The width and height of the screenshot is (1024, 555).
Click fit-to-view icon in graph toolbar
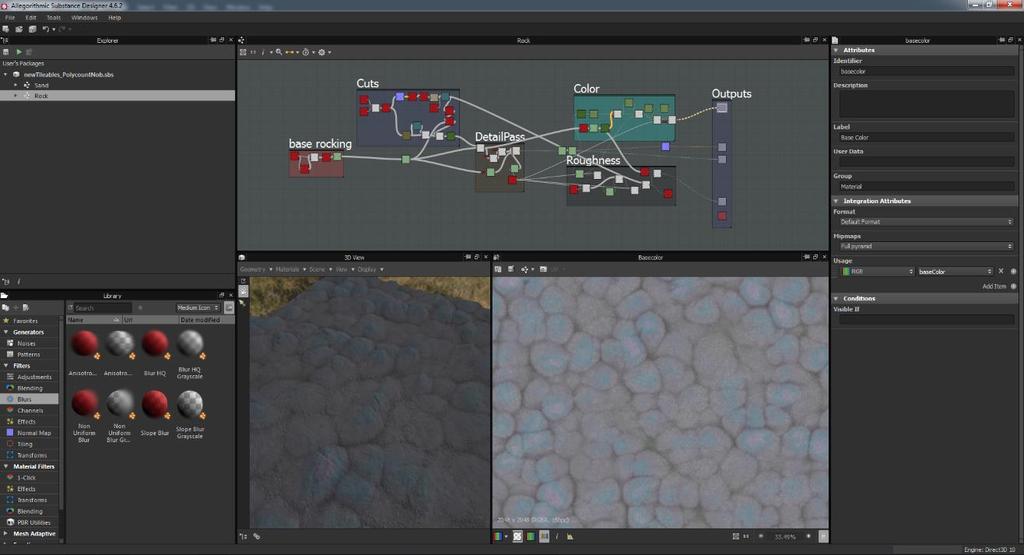[x=243, y=52]
